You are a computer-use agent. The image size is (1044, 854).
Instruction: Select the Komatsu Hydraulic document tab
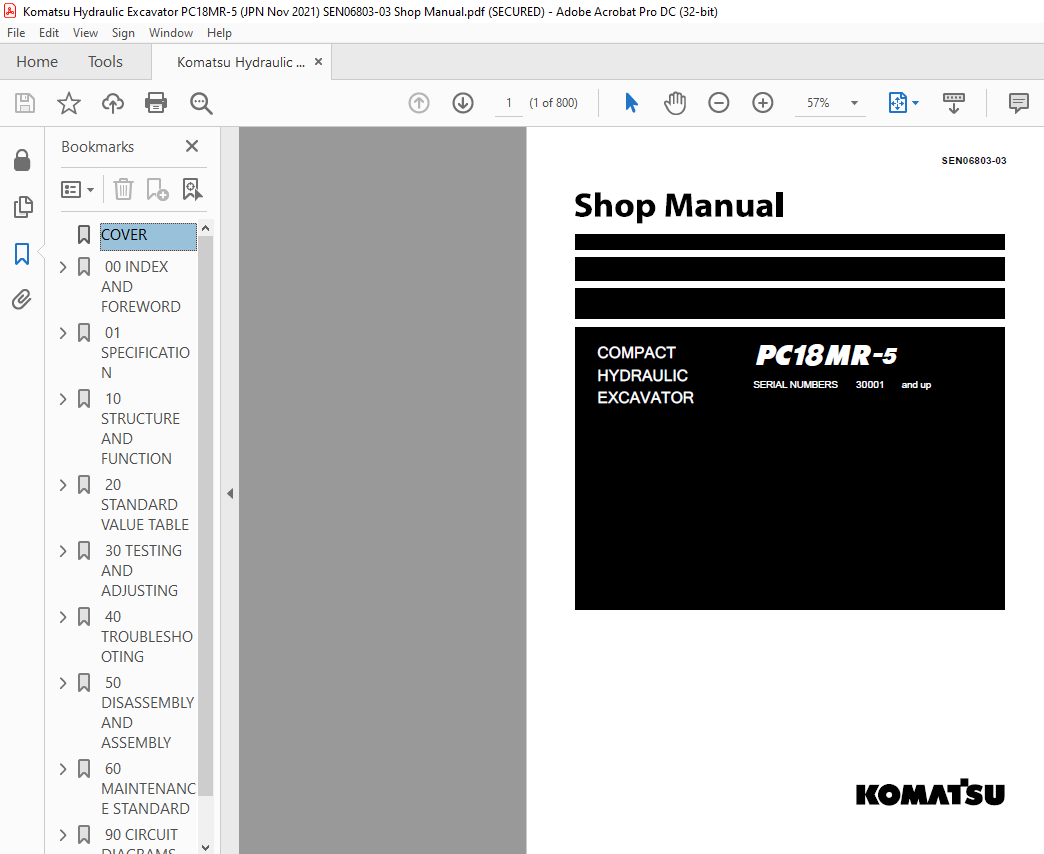pos(240,62)
